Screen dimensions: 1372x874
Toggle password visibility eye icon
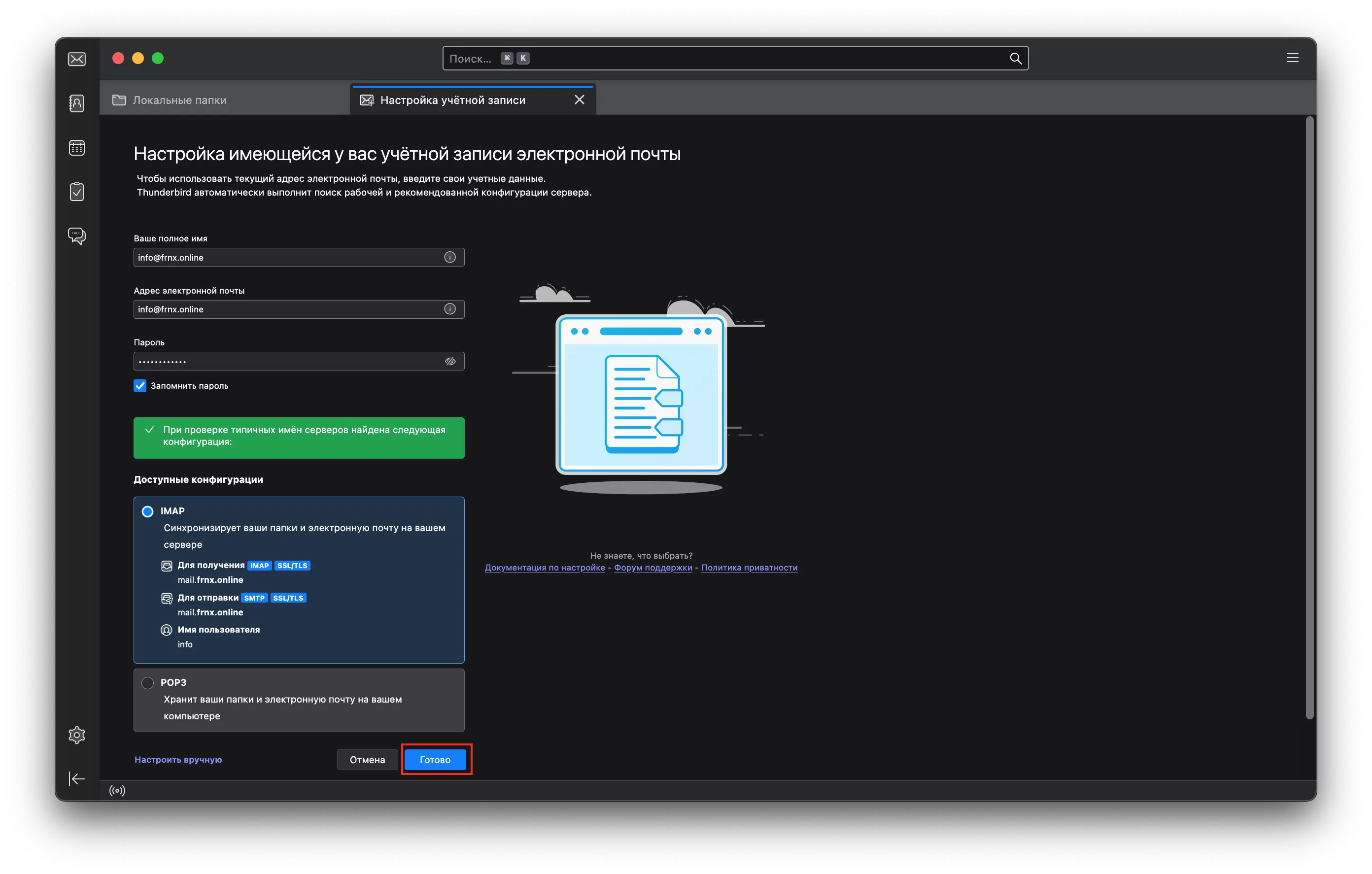450,361
